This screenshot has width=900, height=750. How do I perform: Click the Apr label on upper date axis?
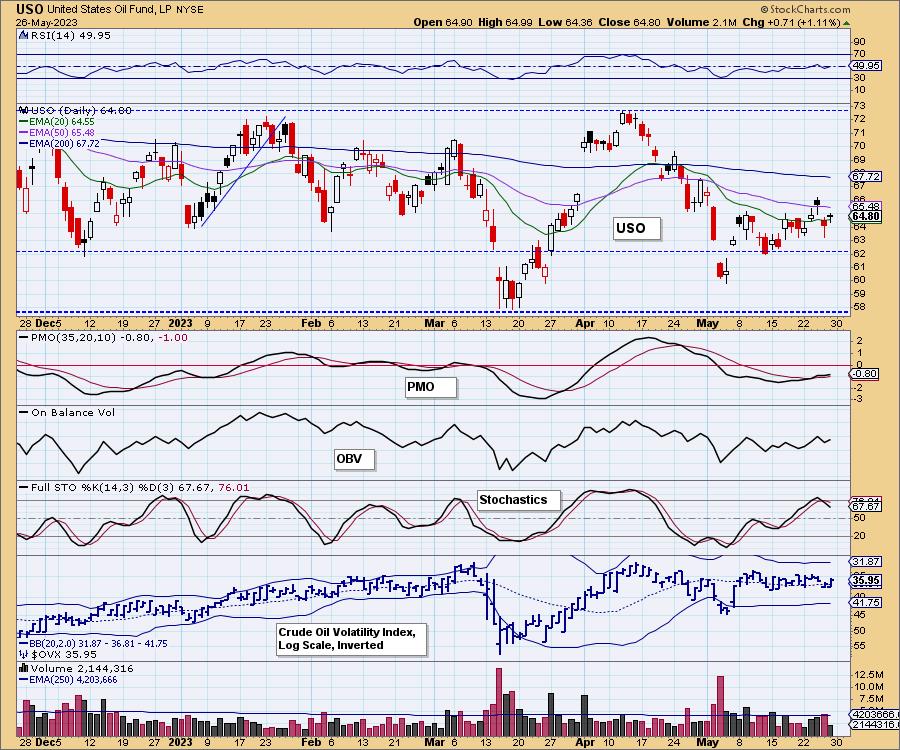click(585, 323)
